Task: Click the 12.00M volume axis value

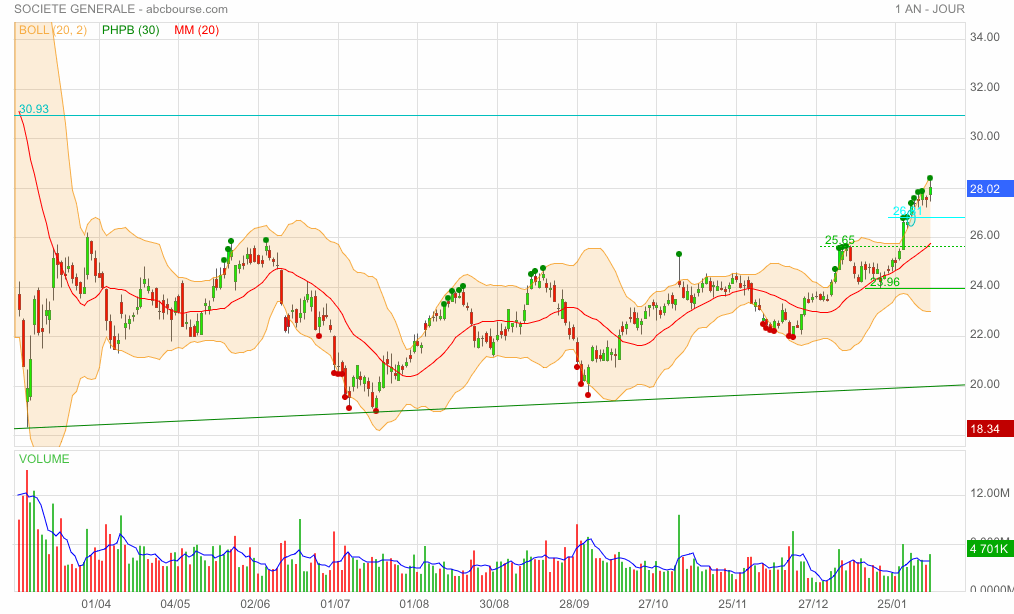Action: (x=989, y=493)
